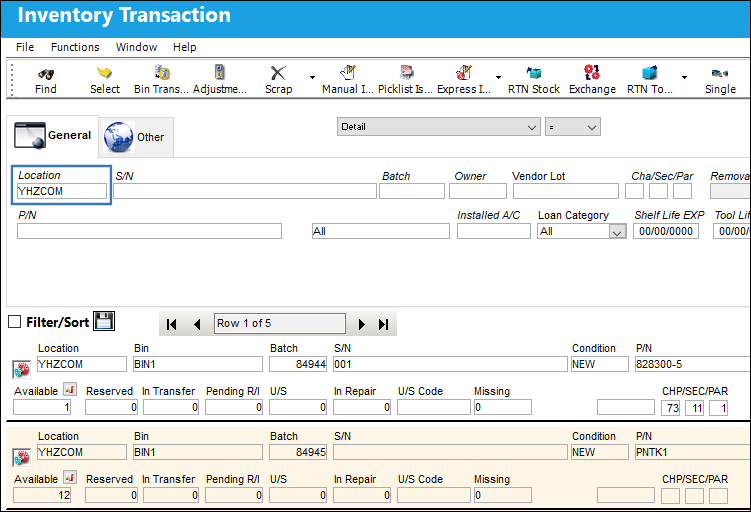Open the Picklist Issue tool

pos(406,72)
